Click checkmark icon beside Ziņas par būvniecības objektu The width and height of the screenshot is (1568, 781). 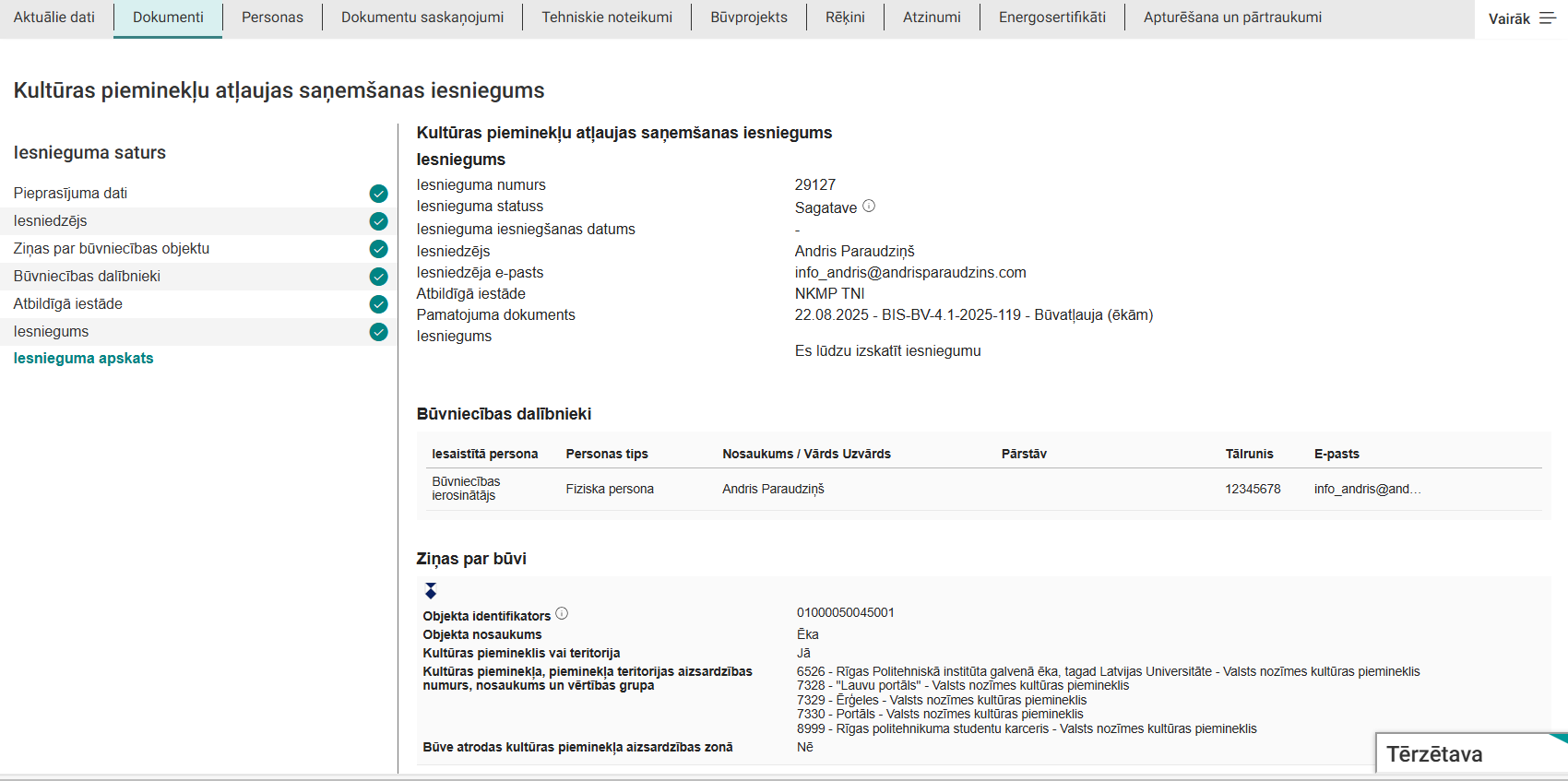[378, 249]
